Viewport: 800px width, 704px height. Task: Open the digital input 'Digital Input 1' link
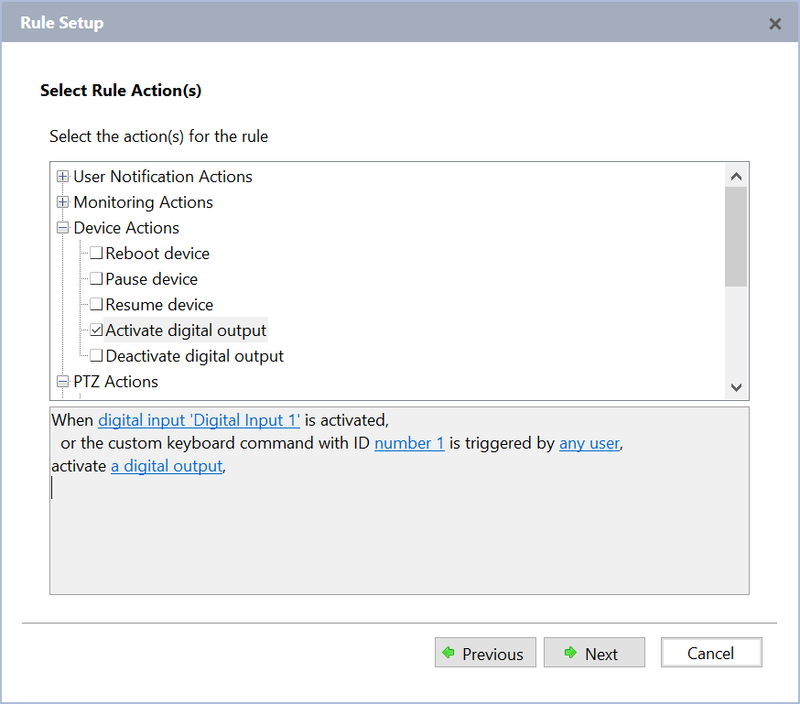click(x=199, y=420)
